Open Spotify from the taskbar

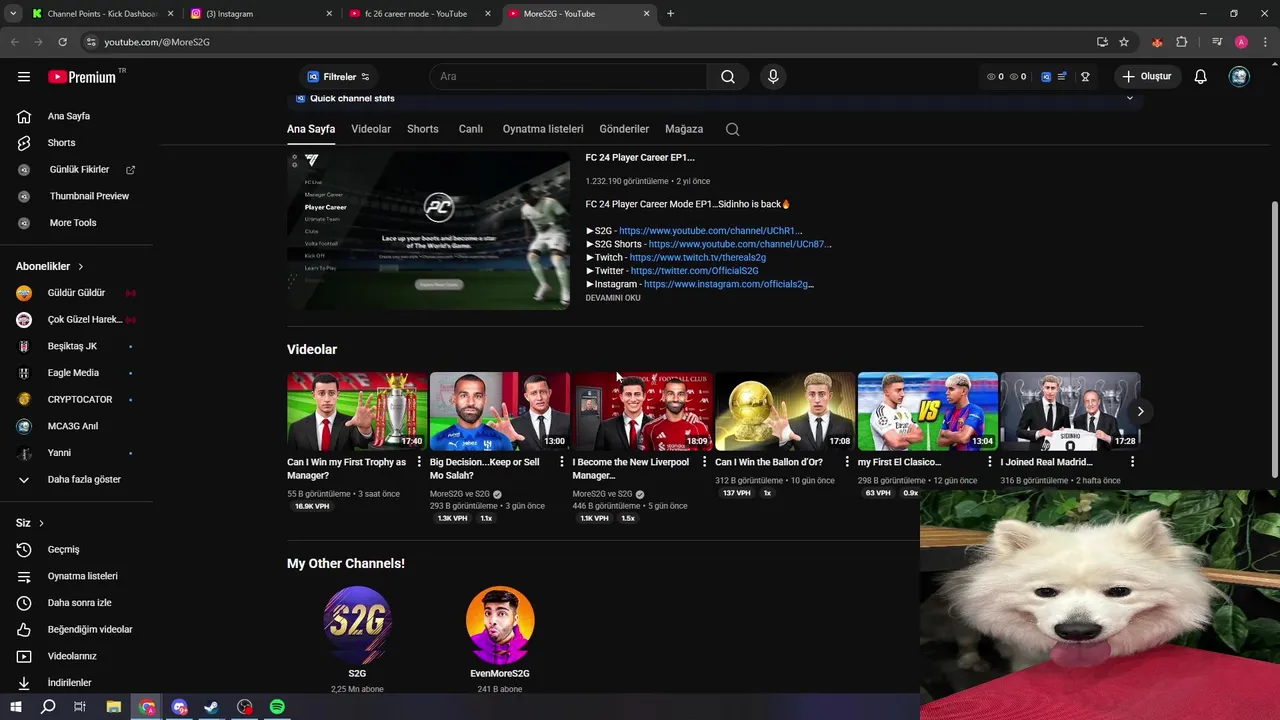pos(277,707)
